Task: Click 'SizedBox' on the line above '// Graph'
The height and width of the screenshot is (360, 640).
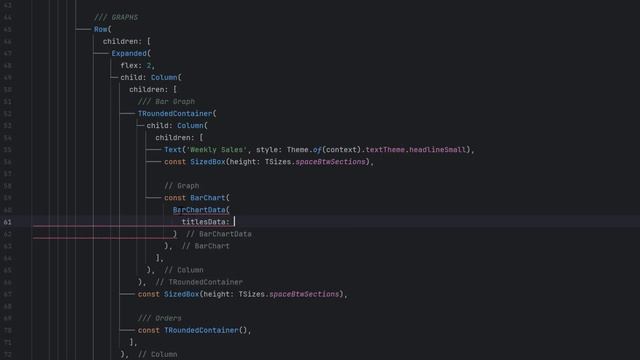Action: tap(207, 162)
